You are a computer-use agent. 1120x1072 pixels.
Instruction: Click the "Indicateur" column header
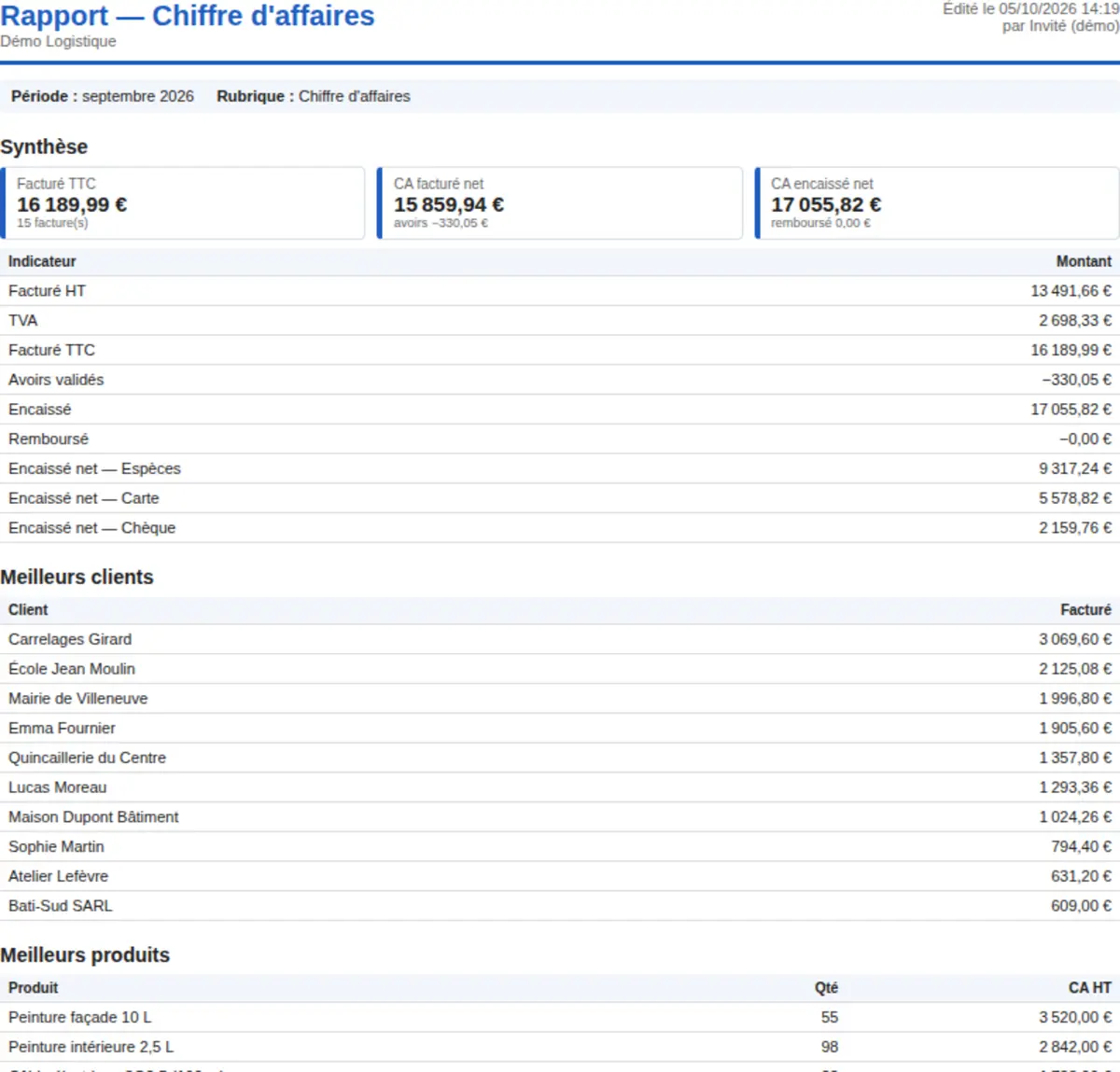[x=42, y=261]
